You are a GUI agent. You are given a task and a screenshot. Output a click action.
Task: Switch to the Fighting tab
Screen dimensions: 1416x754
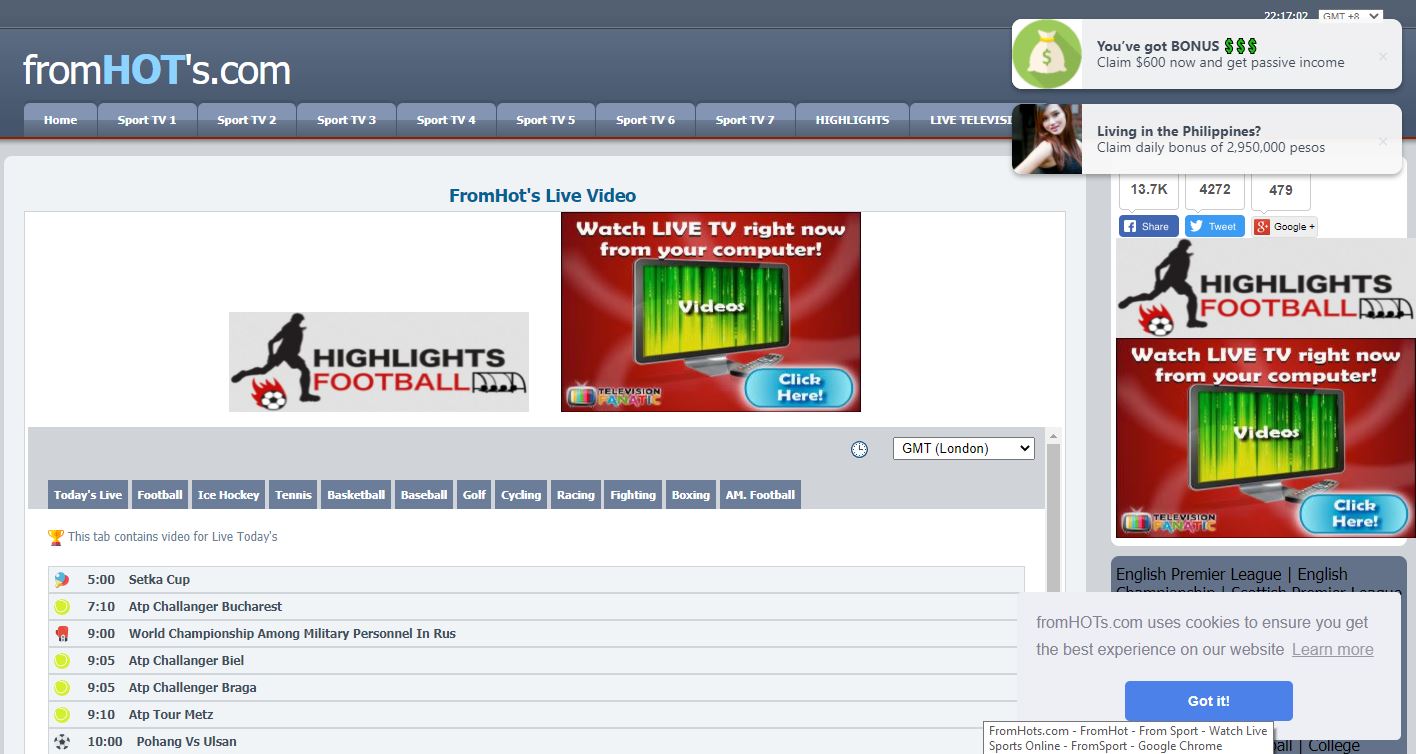pyautogui.click(x=633, y=495)
